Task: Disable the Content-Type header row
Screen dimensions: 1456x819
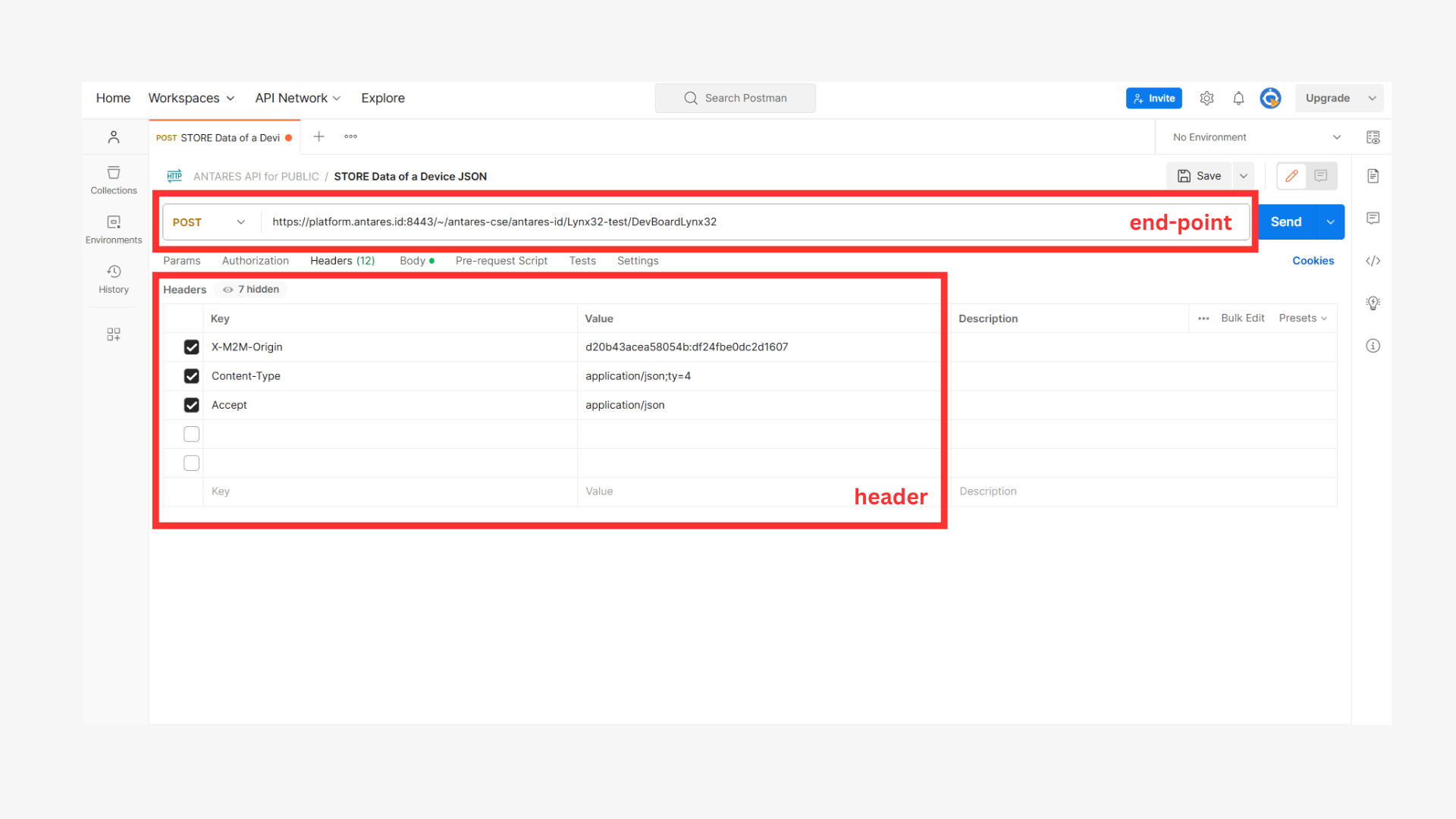Action: click(x=192, y=376)
